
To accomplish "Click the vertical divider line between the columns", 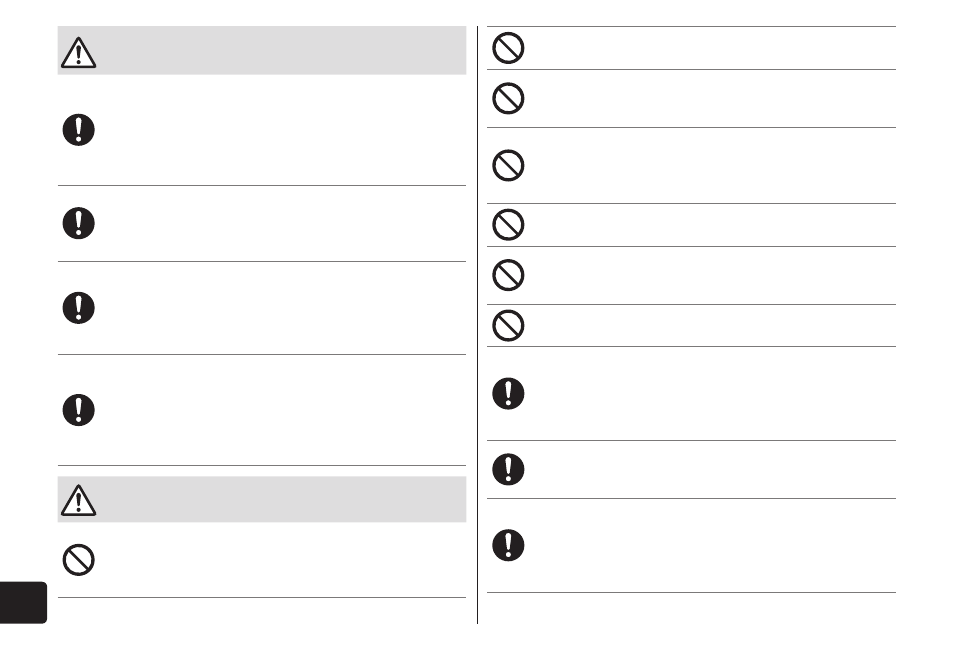I will coord(478,325).
